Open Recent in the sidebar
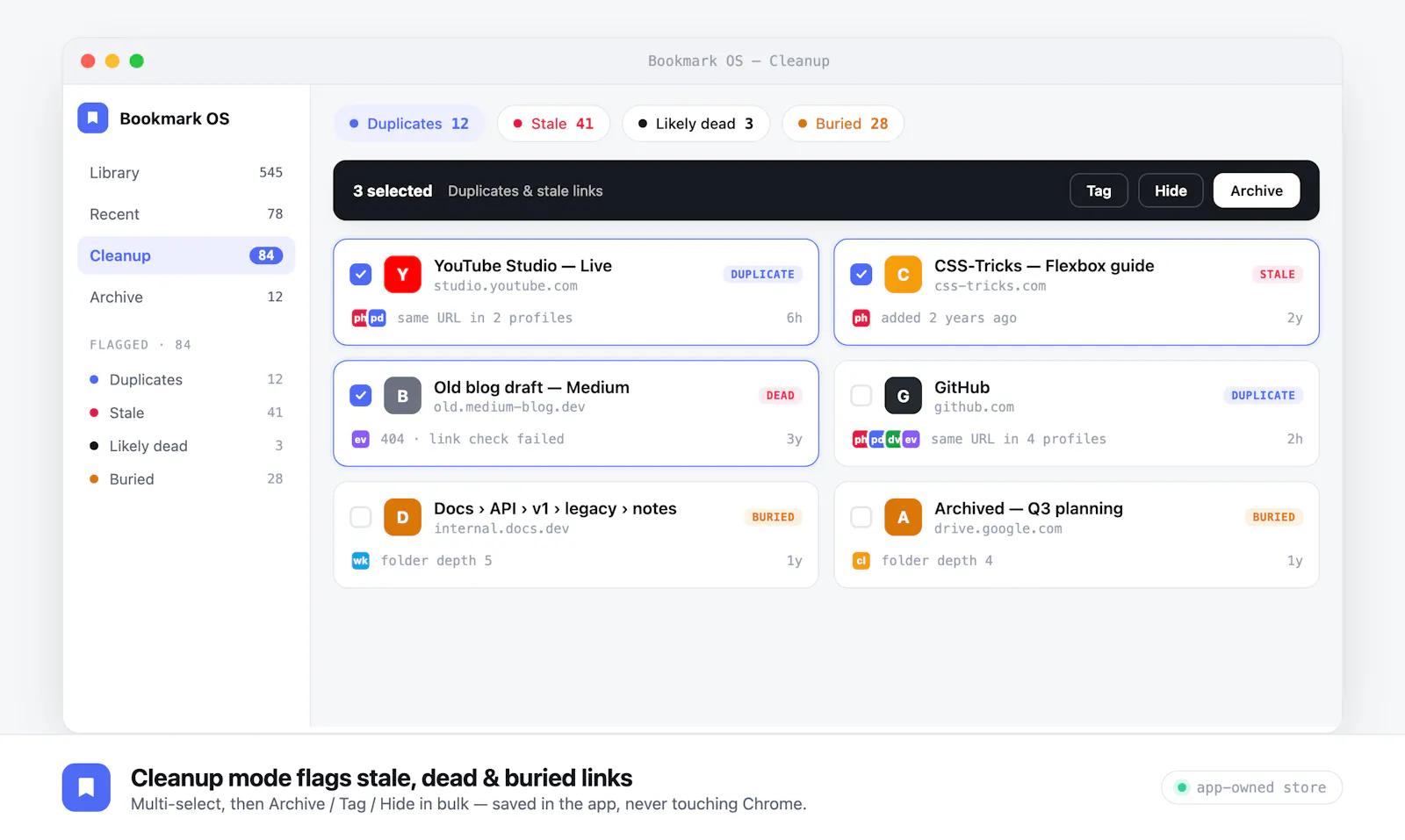Viewport: 1405px width, 840px height. (x=186, y=214)
